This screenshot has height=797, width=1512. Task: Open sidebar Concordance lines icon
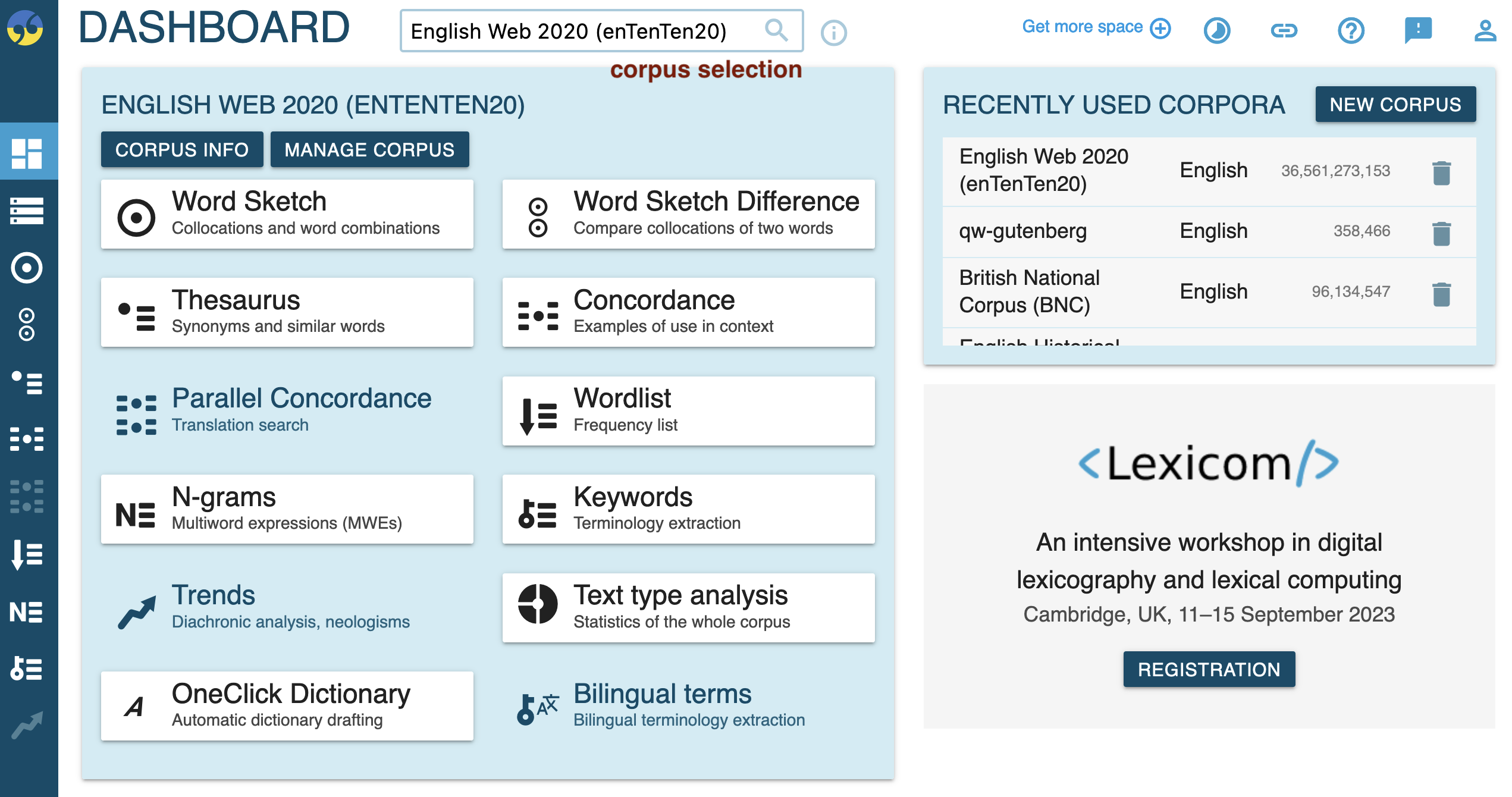pyautogui.click(x=27, y=211)
